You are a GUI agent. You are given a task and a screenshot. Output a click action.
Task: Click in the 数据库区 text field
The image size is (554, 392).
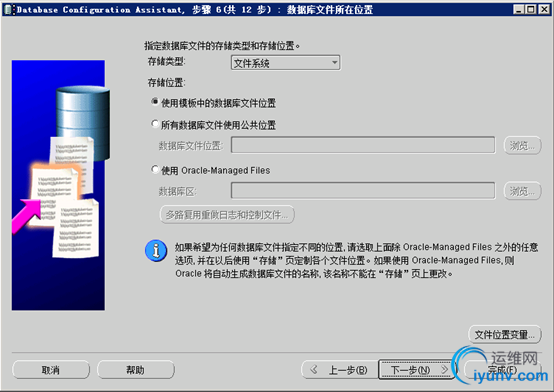(x=363, y=191)
